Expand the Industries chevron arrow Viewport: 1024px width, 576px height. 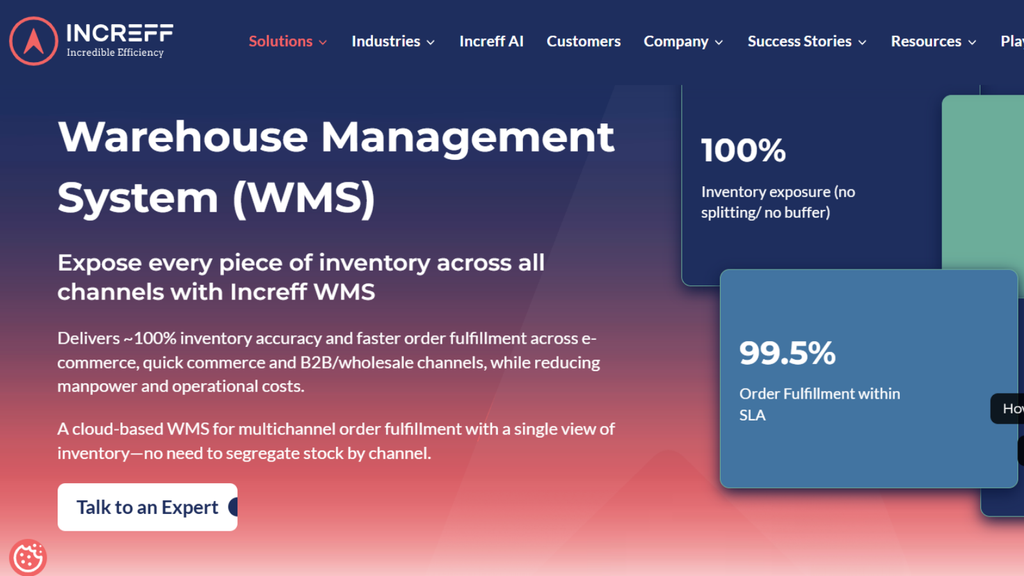430,42
